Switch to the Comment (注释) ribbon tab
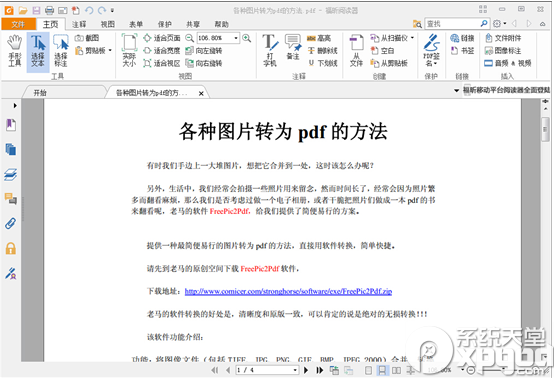 79,24
